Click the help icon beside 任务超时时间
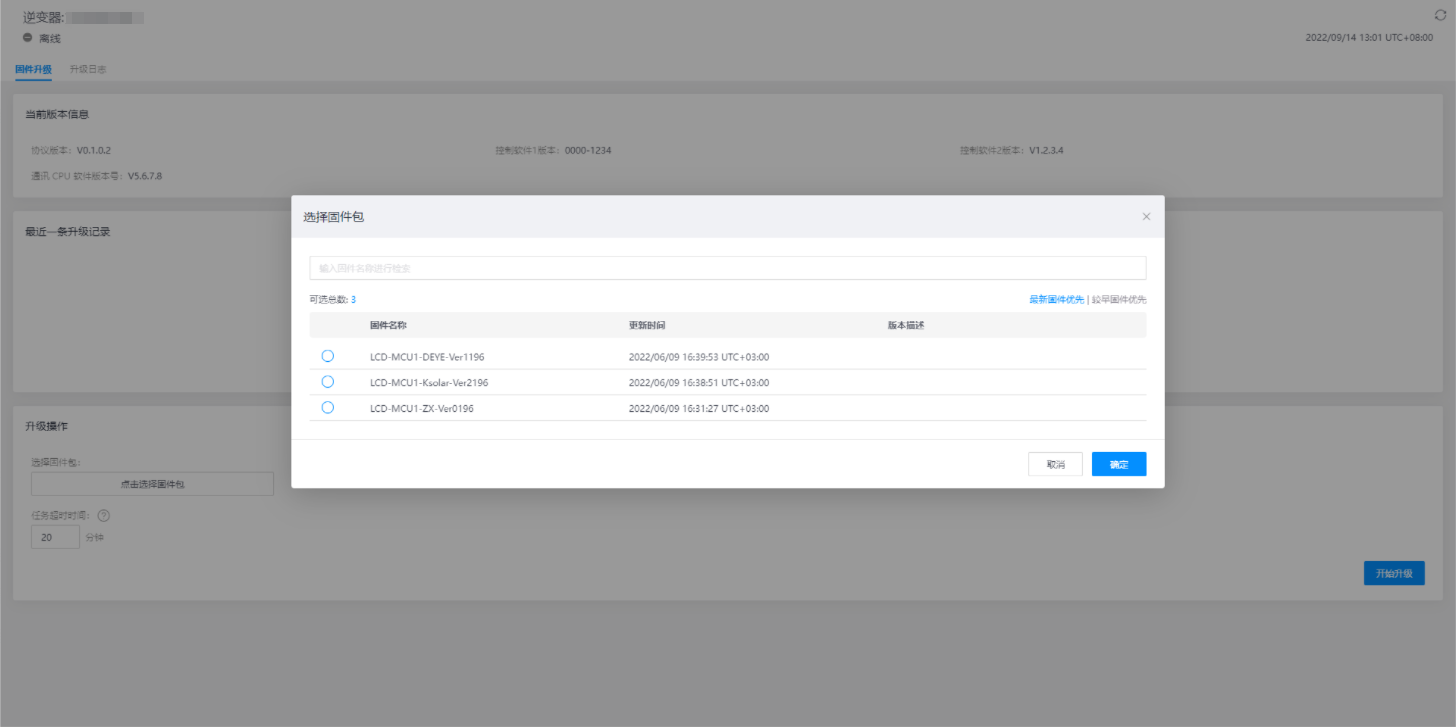This screenshot has height=727, width=1456. (x=103, y=516)
